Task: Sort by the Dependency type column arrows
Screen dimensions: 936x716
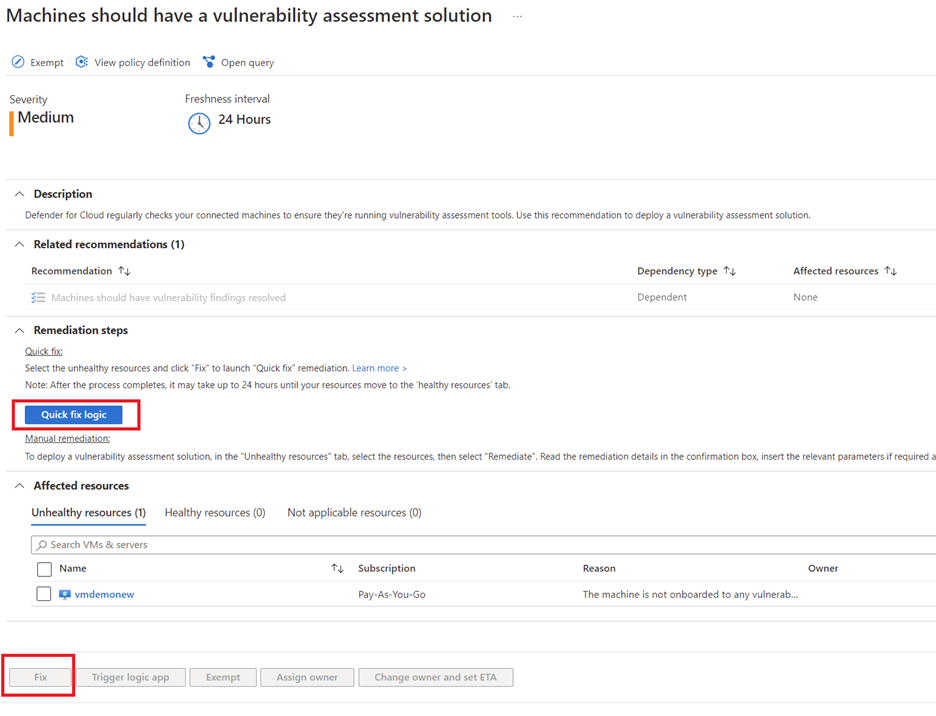Action: 730,271
